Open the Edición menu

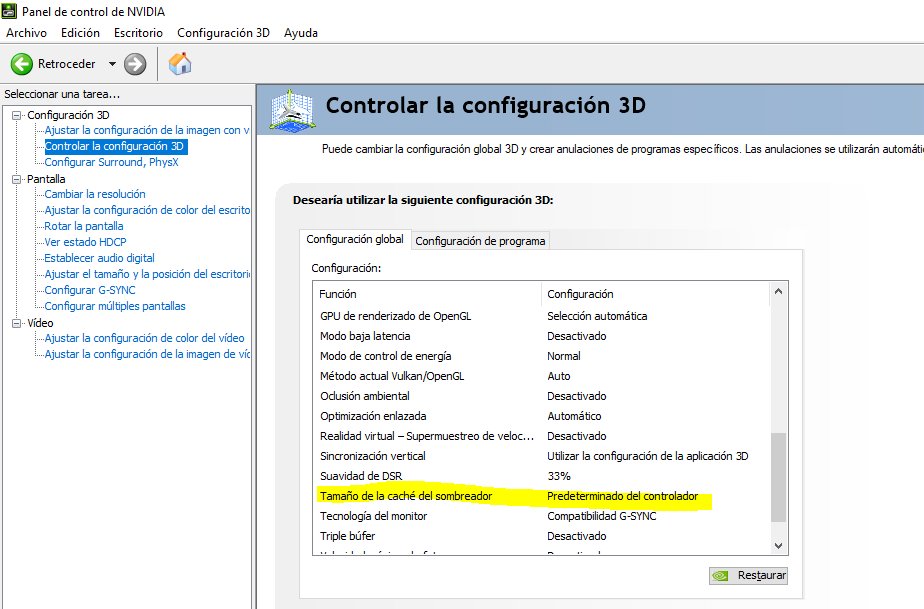click(80, 33)
